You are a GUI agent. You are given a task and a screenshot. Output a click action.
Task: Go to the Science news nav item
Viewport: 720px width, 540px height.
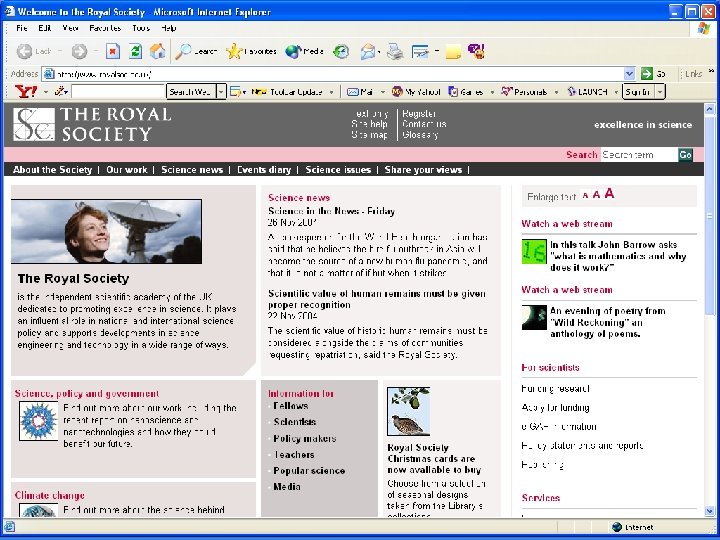192,170
